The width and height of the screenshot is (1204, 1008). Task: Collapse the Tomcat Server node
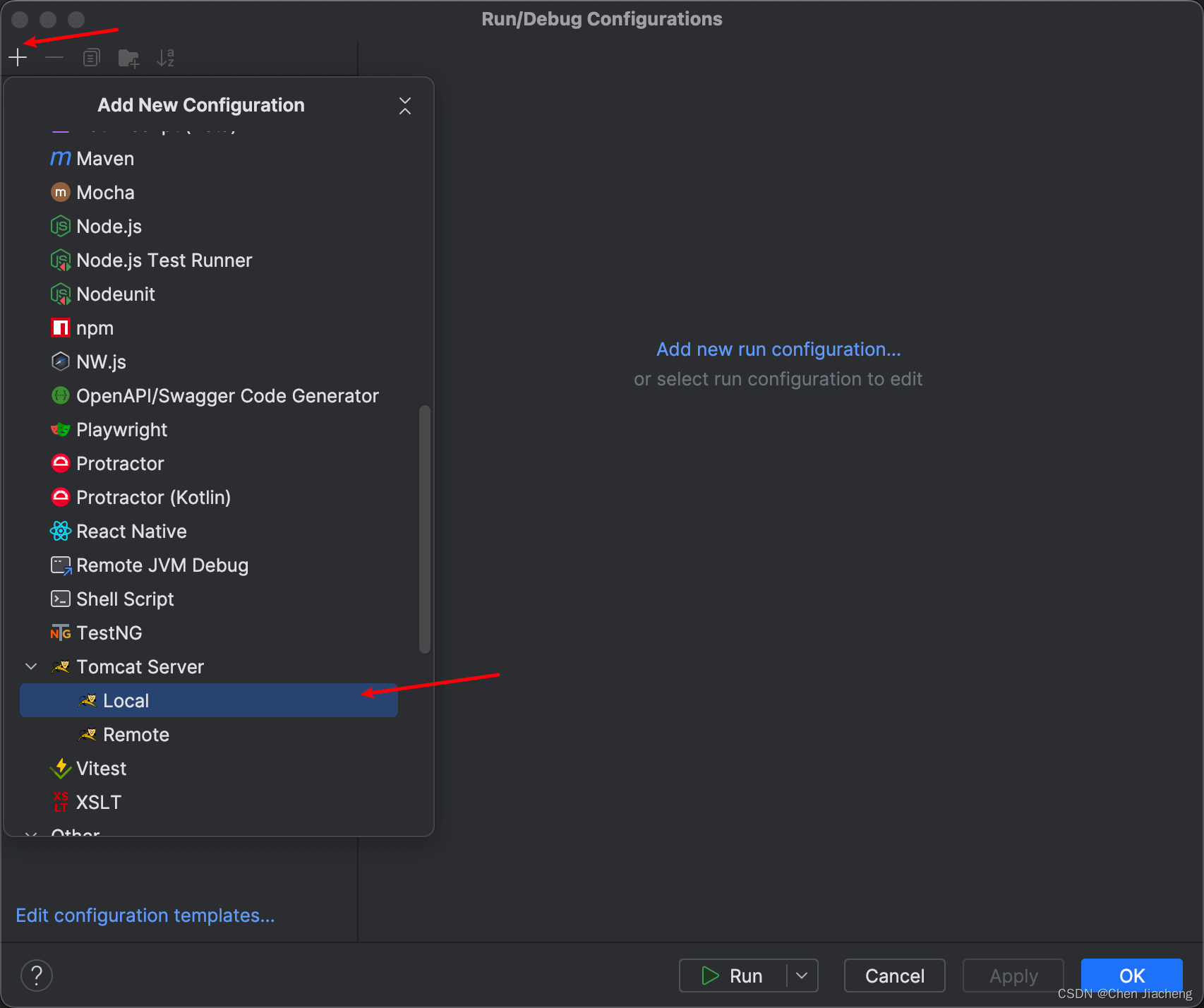31,666
